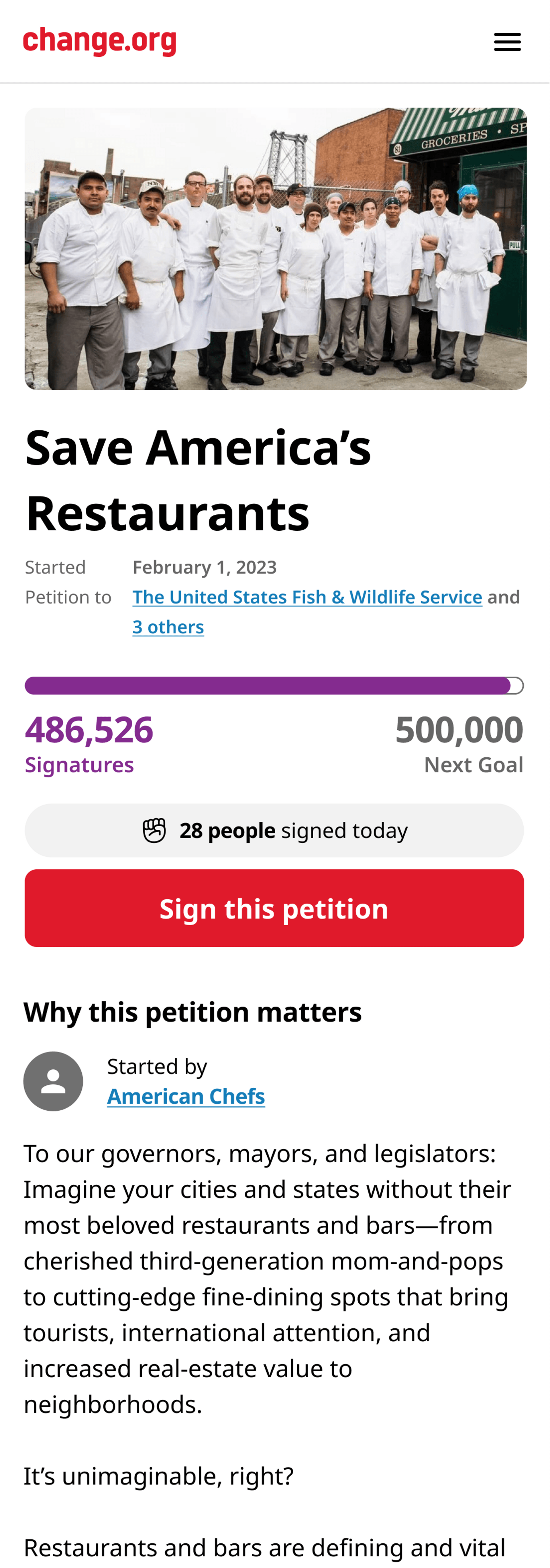
Task: Click the raised fist icon
Action: (154, 830)
